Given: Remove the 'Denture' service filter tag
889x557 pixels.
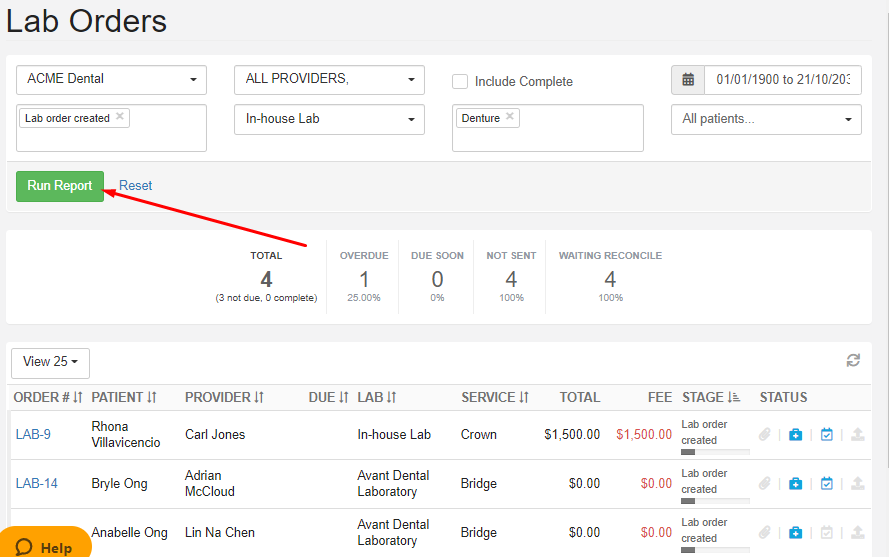Looking at the screenshot, I should (510, 117).
